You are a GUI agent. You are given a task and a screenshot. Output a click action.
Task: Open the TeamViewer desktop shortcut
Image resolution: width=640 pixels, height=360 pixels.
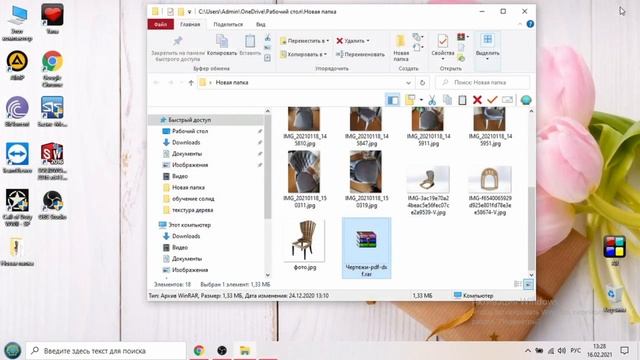tap(17, 158)
